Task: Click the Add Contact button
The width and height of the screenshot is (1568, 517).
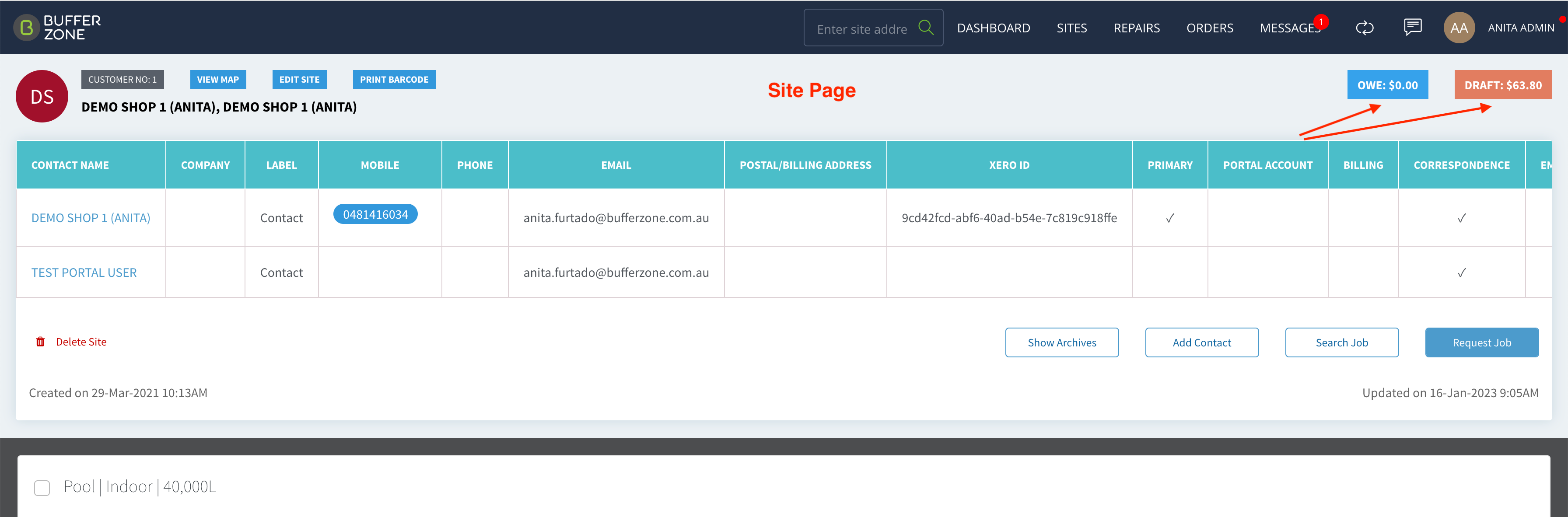Action: (x=1201, y=342)
